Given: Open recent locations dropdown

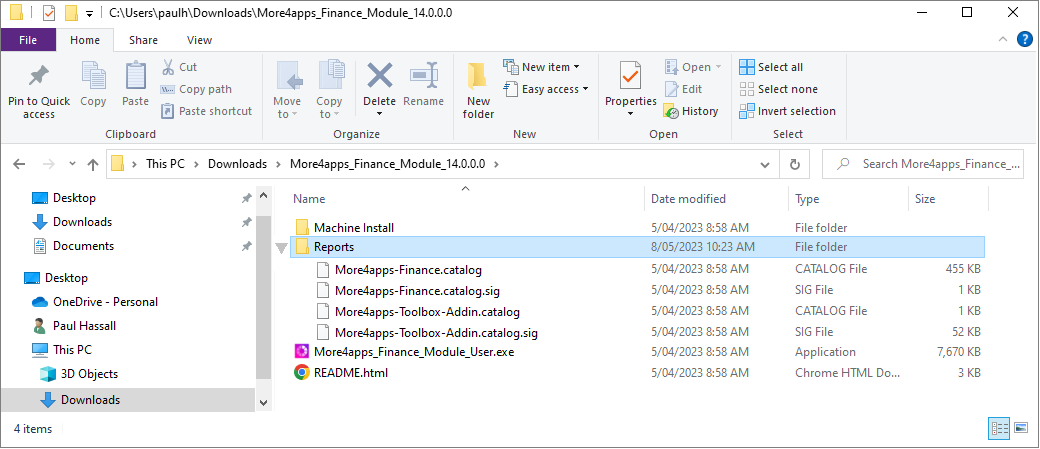Looking at the screenshot, I should 72,164.
